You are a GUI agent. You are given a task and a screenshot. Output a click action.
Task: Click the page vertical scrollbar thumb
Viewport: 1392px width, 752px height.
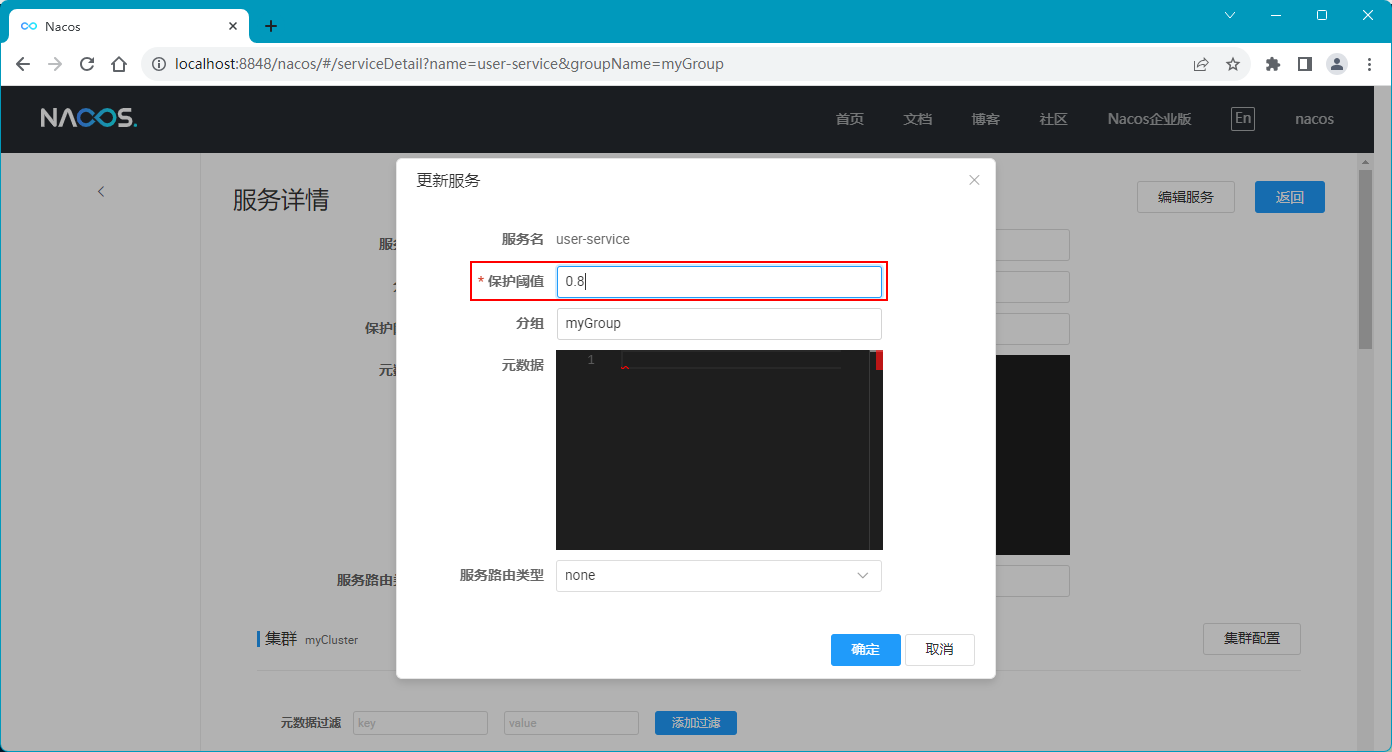coord(1365,260)
